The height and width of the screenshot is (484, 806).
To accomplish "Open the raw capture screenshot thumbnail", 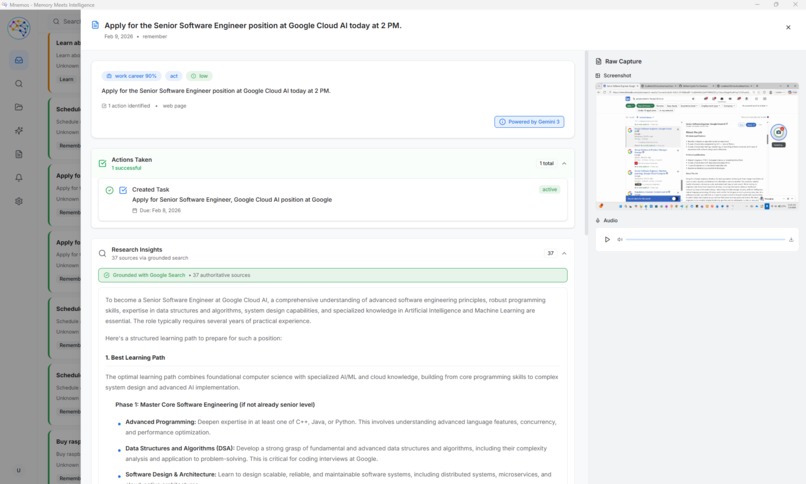I will tap(697, 146).
